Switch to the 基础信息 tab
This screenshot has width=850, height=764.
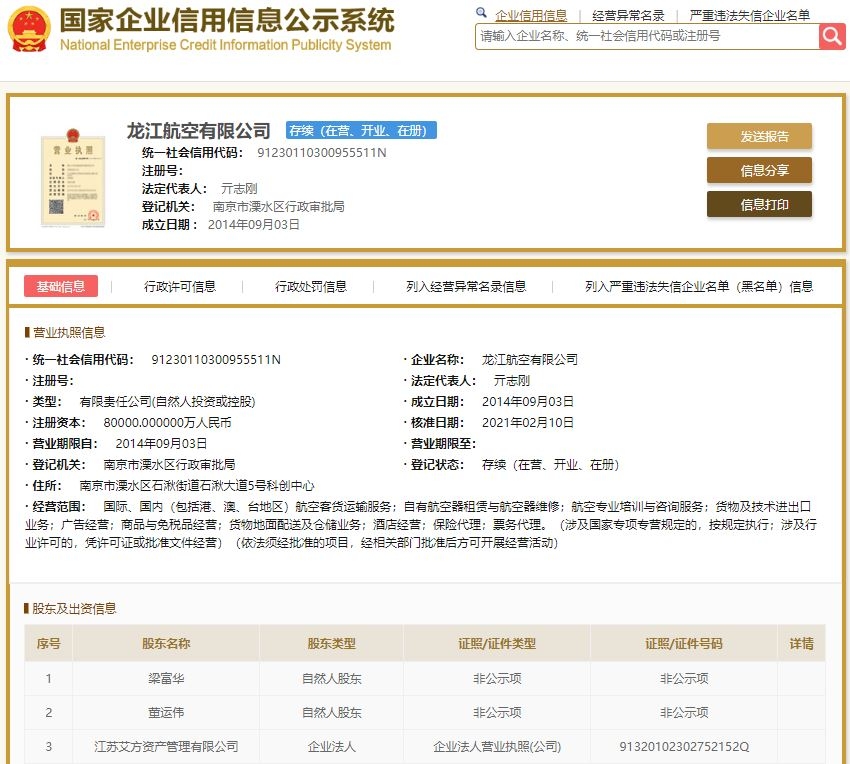click(x=61, y=286)
